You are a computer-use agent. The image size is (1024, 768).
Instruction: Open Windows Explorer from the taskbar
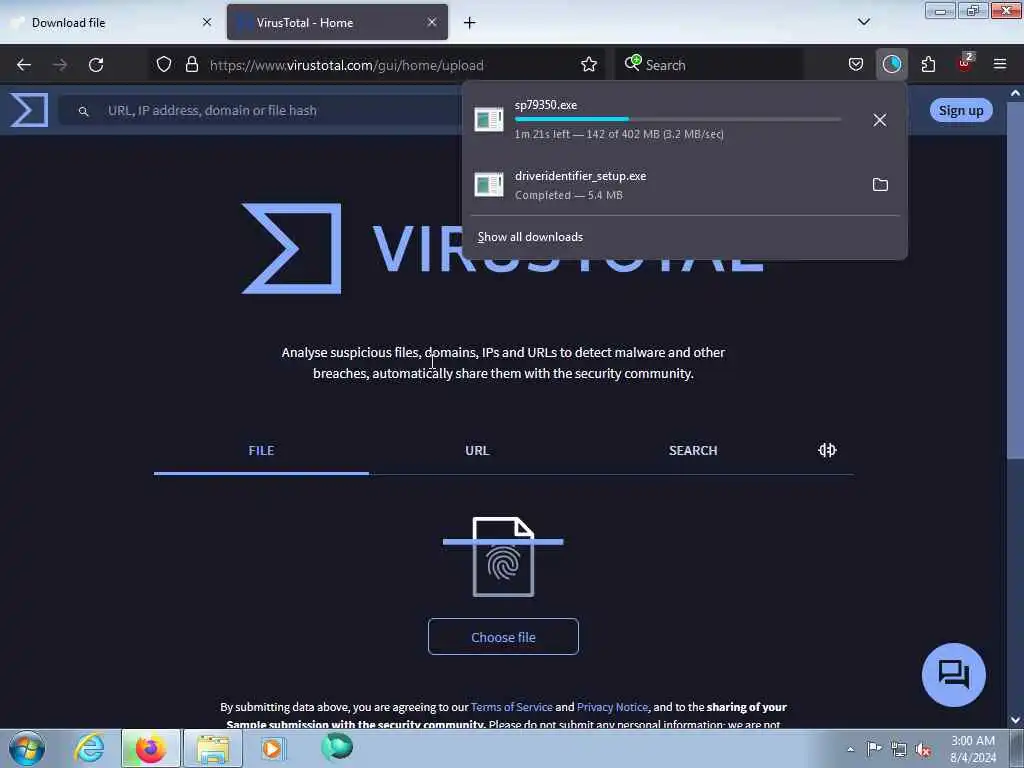[x=213, y=749]
